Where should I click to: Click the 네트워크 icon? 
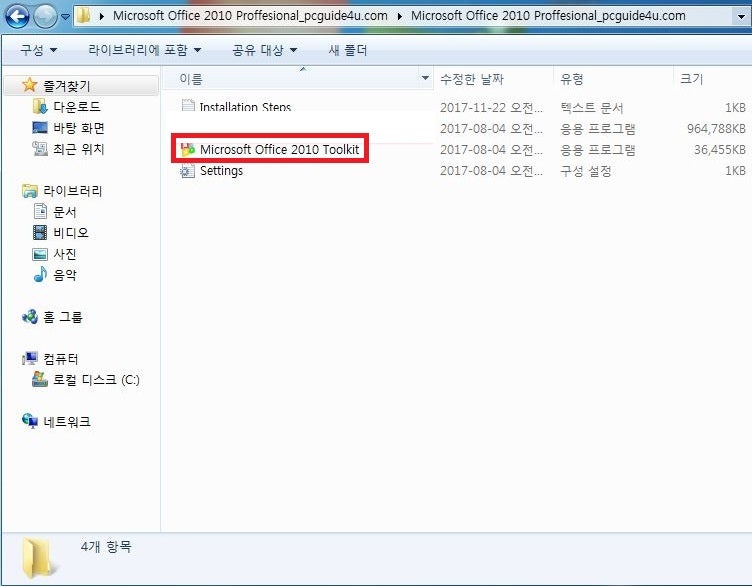30,421
